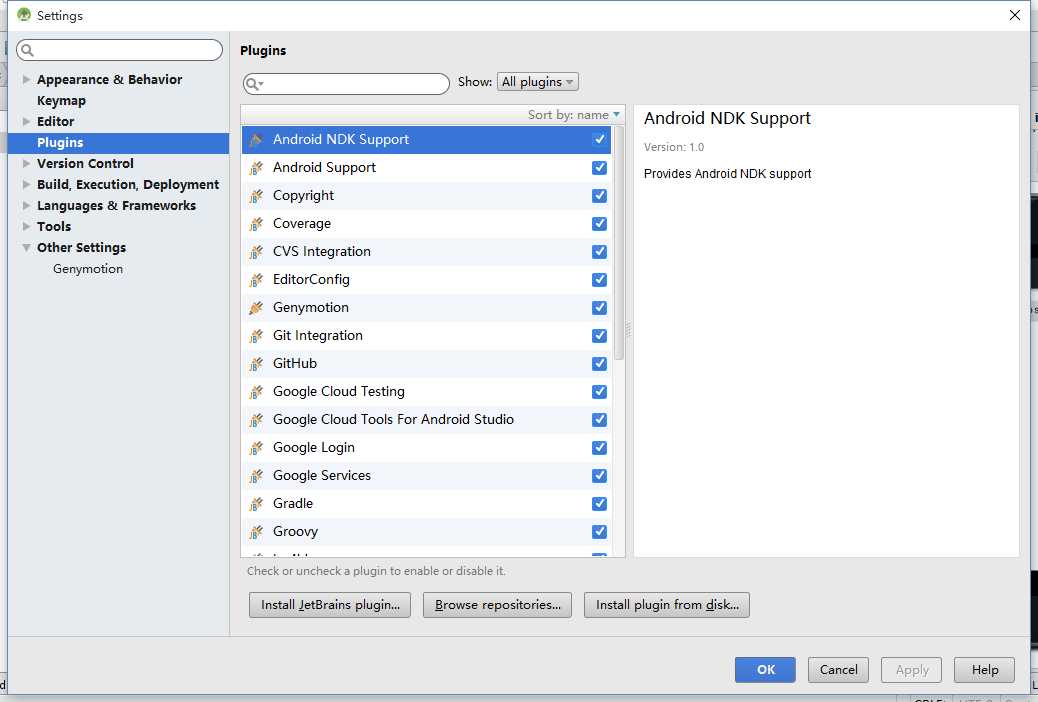Expand Version Control settings
The width and height of the screenshot is (1038, 702).
[x=26, y=164]
